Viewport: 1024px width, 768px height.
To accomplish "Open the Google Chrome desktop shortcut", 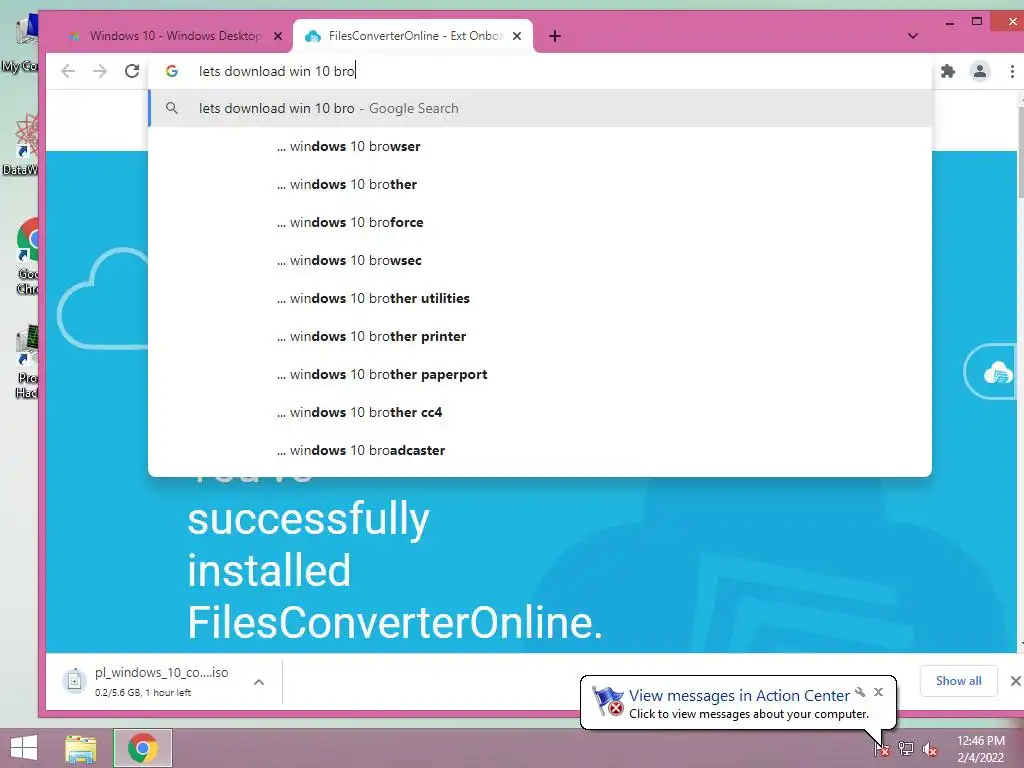I will click(26, 257).
